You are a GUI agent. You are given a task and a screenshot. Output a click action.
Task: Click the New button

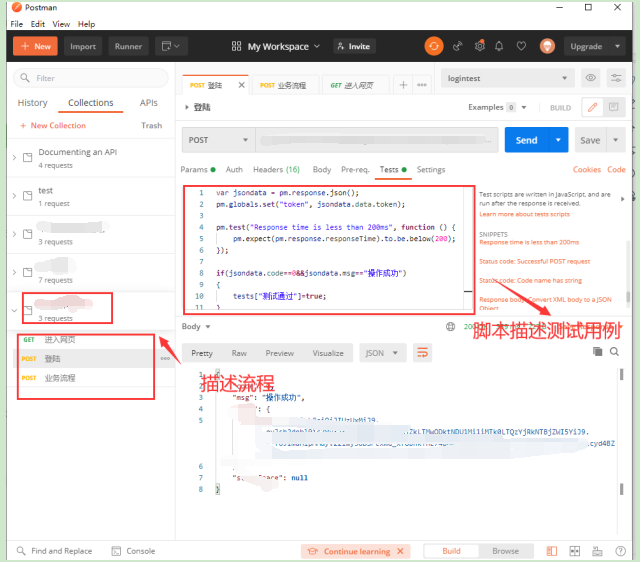click(x=36, y=46)
